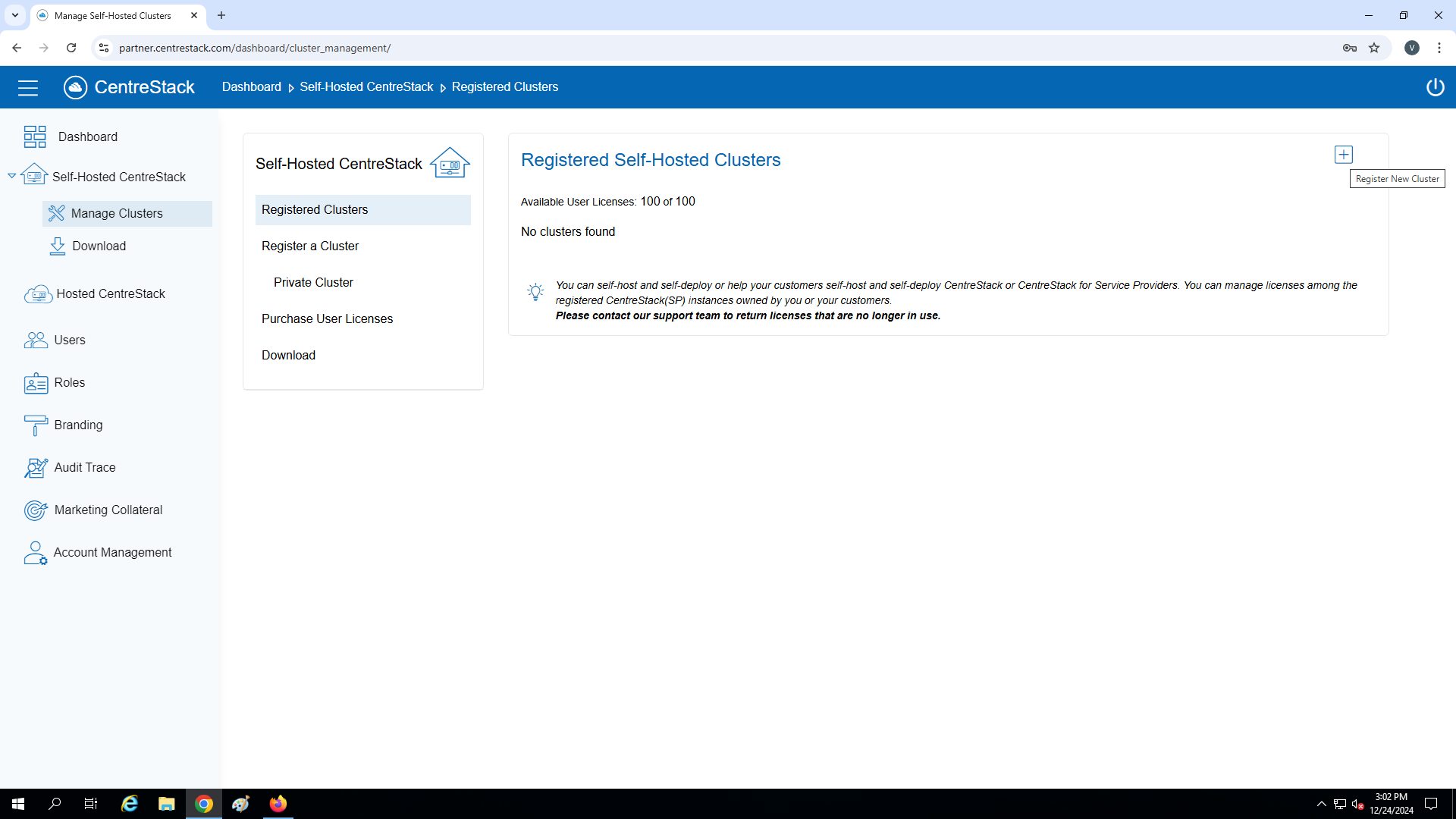Click the power logout icon
This screenshot has height=819, width=1456.
1435,87
